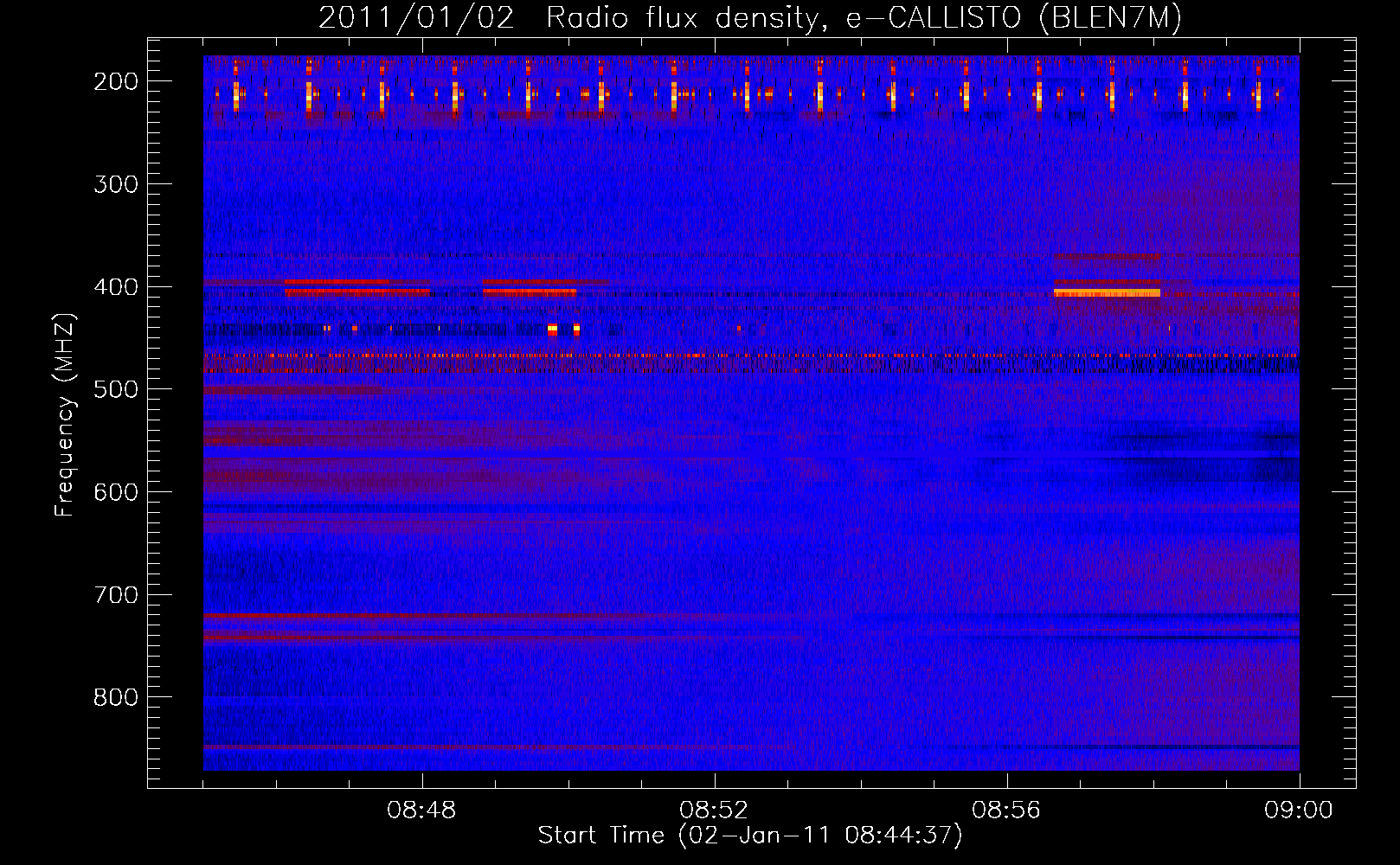Click the Frequency (MHZ) axis label
This screenshot has height=865, width=1400.
65,414
